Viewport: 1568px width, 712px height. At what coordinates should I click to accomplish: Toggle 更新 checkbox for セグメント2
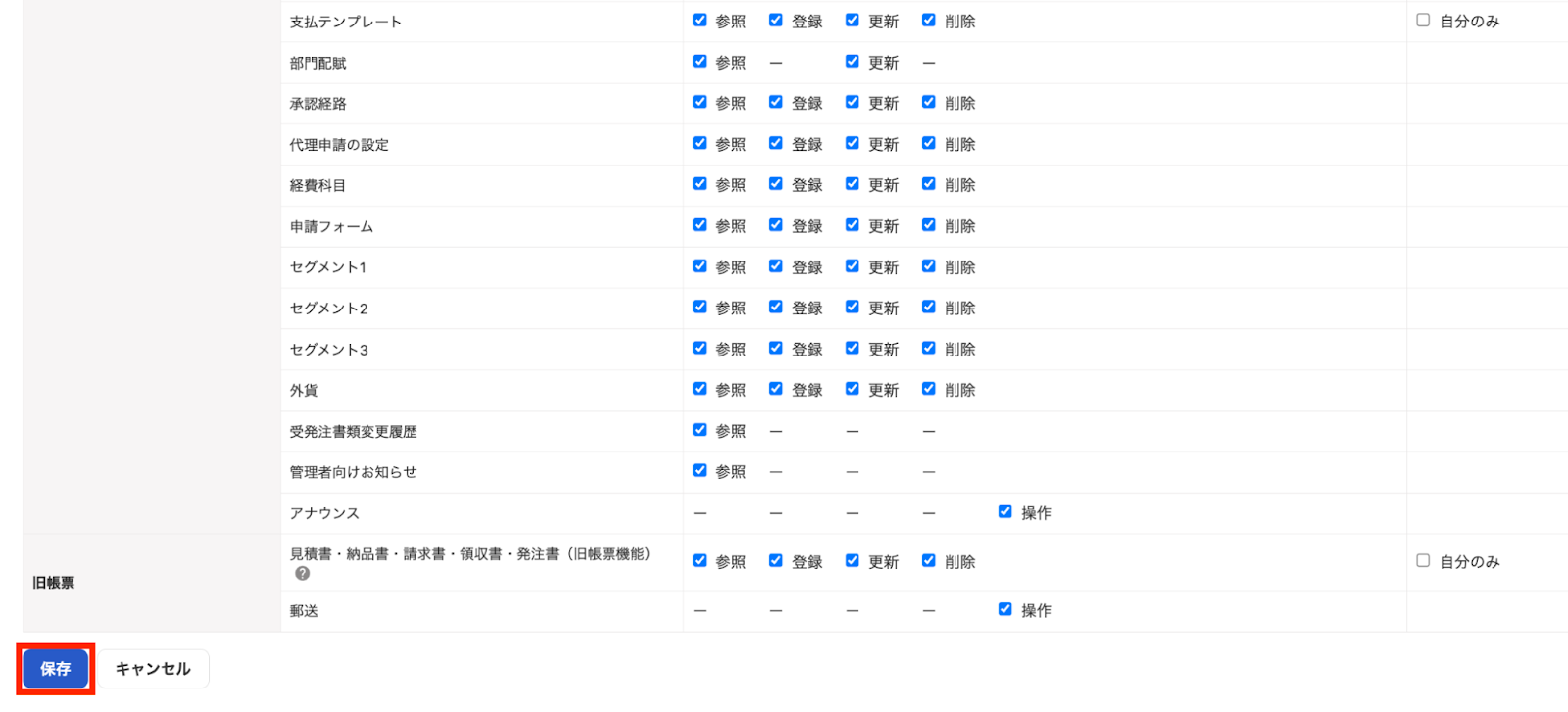tap(853, 307)
